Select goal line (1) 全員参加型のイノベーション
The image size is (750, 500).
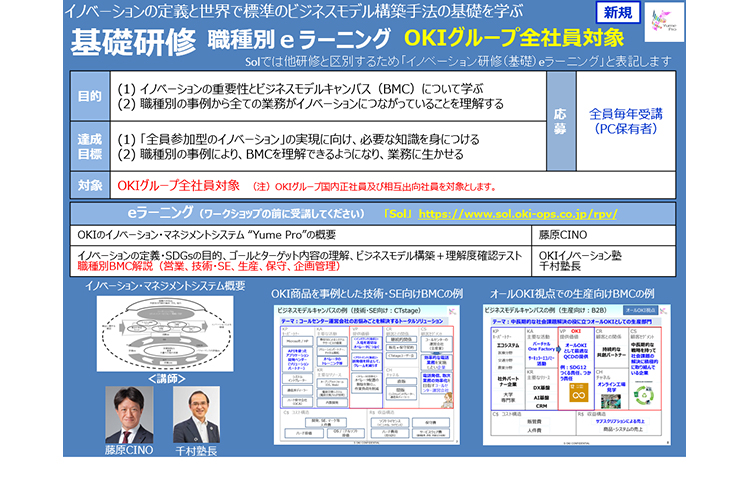click(x=298, y=139)
